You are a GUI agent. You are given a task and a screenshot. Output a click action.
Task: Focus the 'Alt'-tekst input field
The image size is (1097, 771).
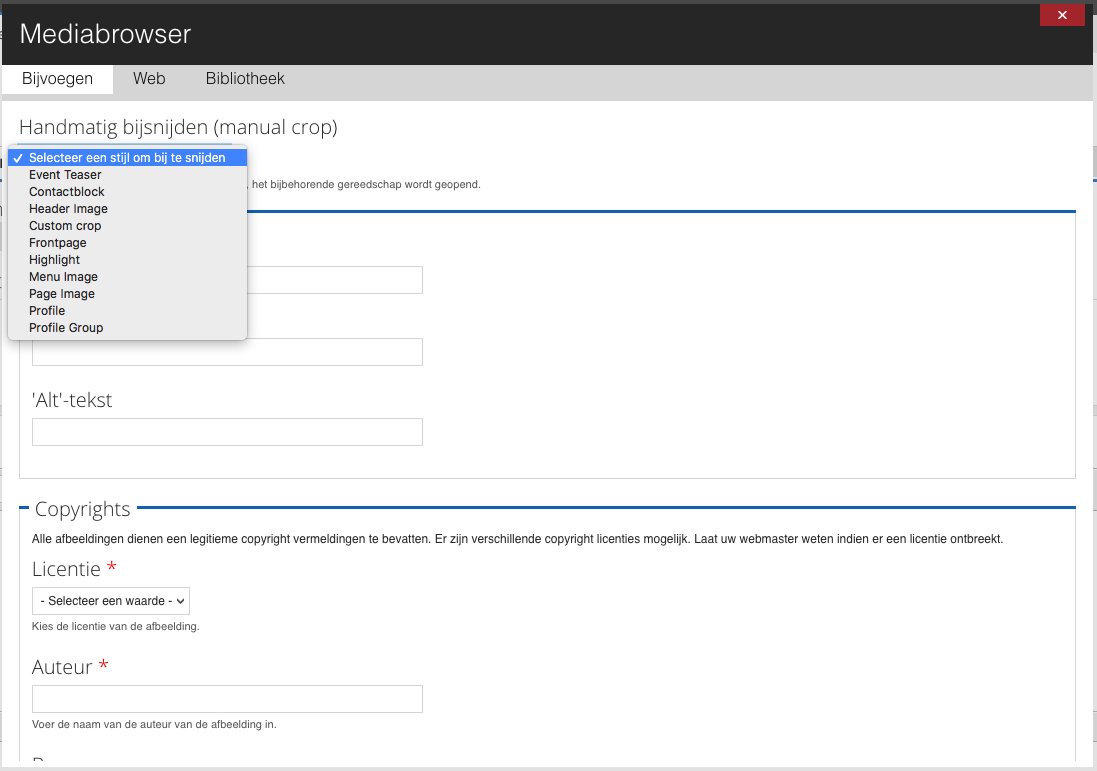coord(227,432)
